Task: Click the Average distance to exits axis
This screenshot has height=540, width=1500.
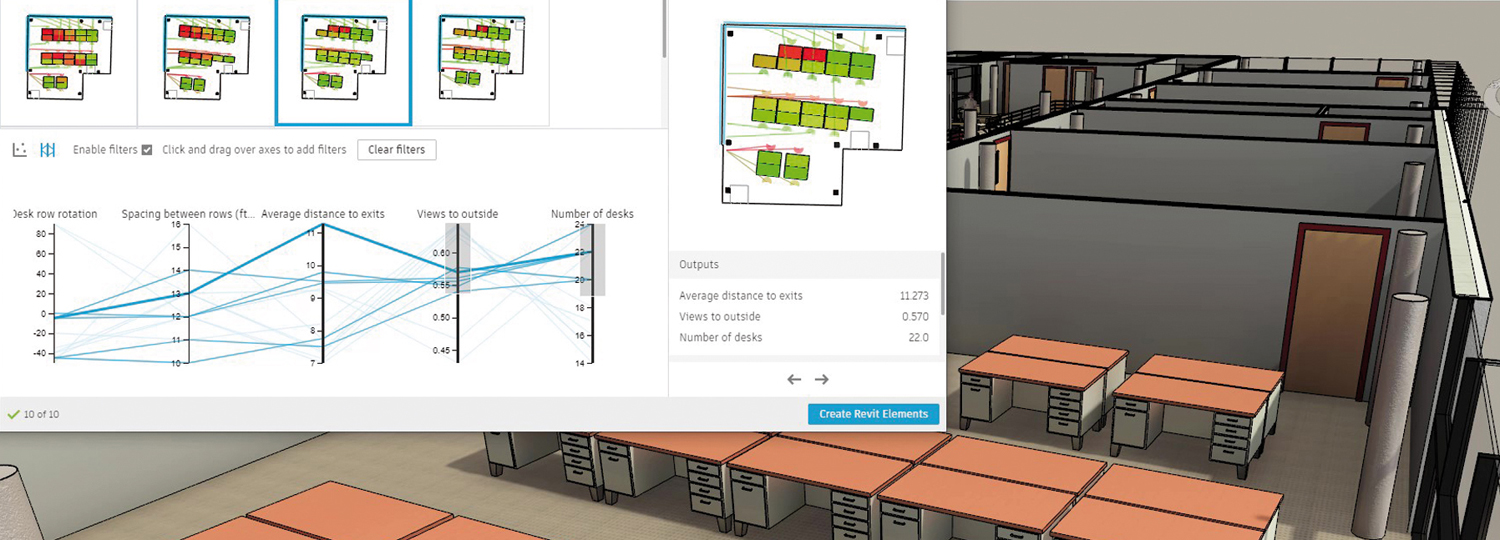Action: coord(323,295)
